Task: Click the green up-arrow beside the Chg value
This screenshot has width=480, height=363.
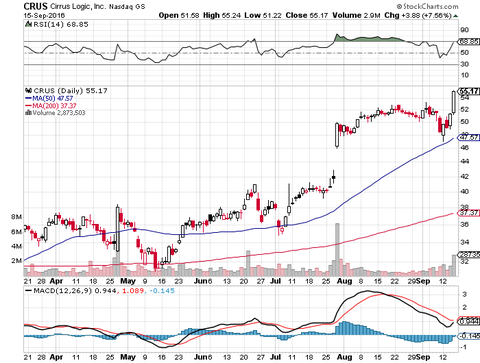Action: click(x=456, y=16)
